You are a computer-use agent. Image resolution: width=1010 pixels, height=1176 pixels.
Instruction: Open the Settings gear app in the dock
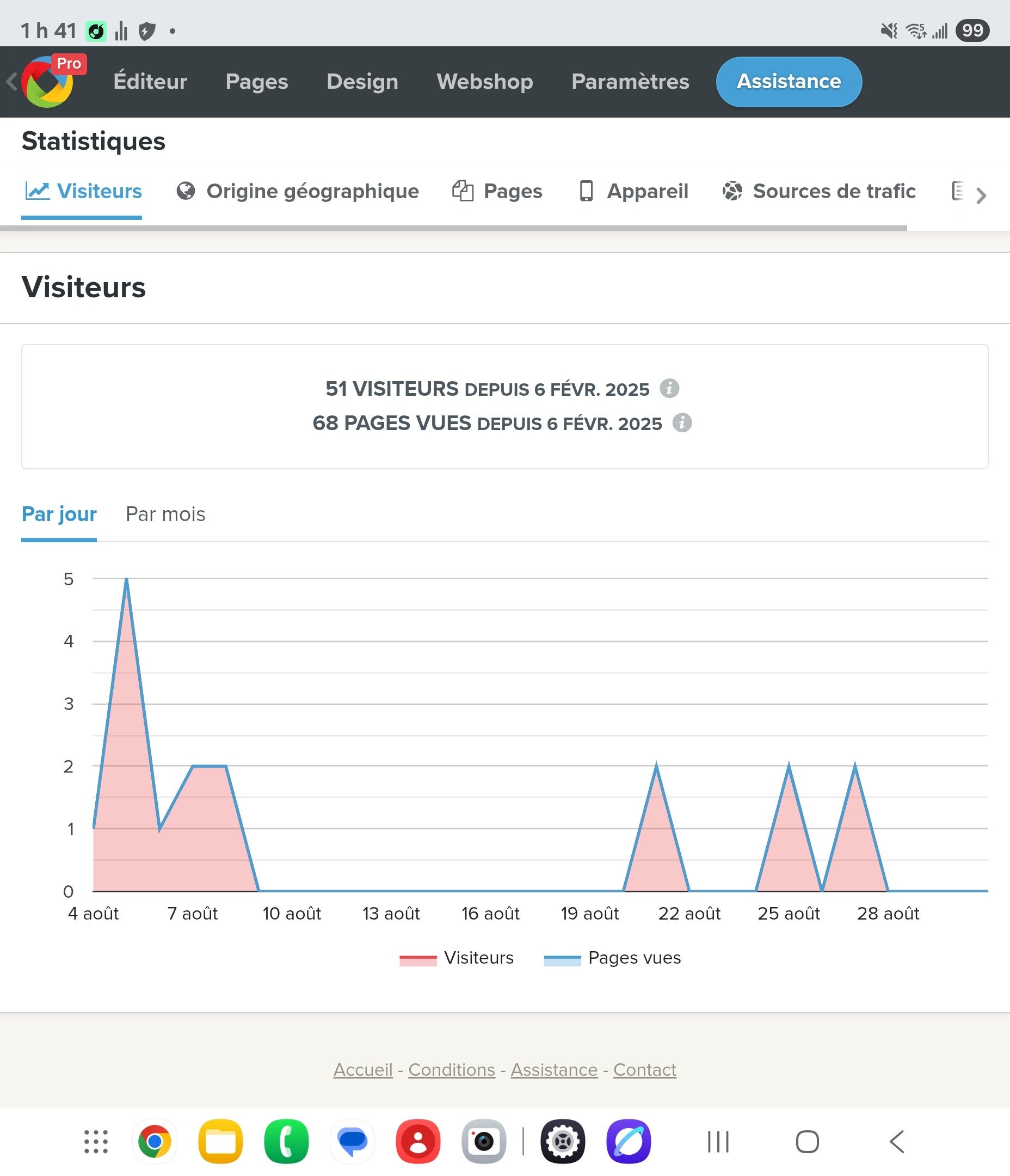[563, 1141]
